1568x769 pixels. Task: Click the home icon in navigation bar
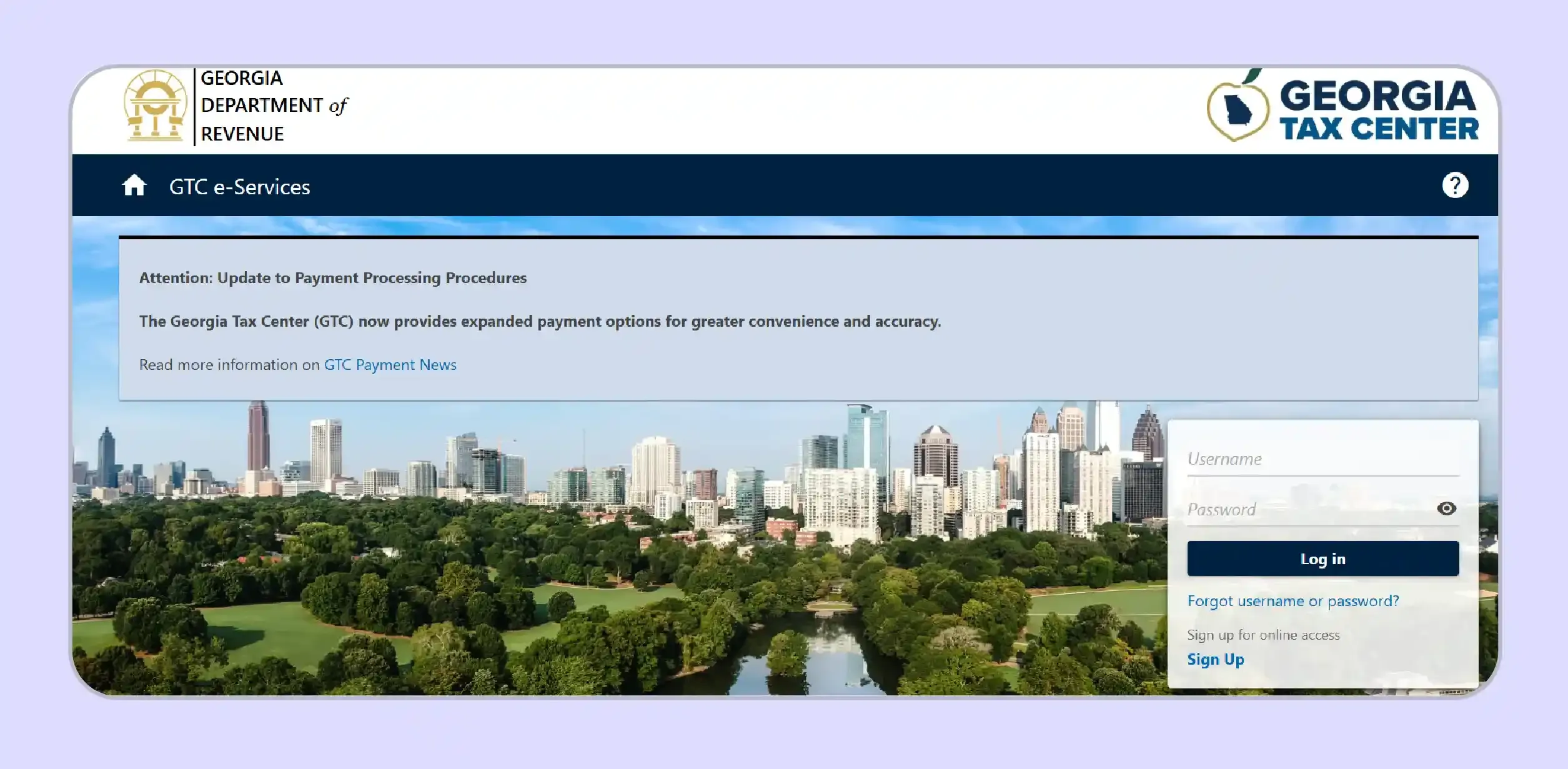(134, 186)
